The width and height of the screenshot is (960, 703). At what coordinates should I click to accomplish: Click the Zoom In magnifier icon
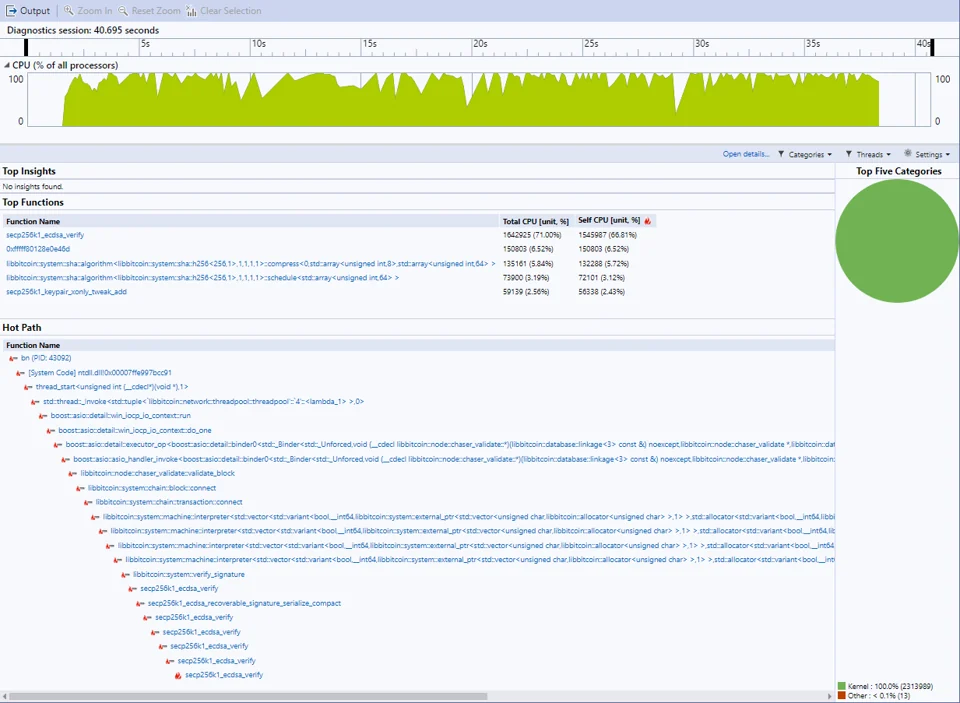coord(69,10)
